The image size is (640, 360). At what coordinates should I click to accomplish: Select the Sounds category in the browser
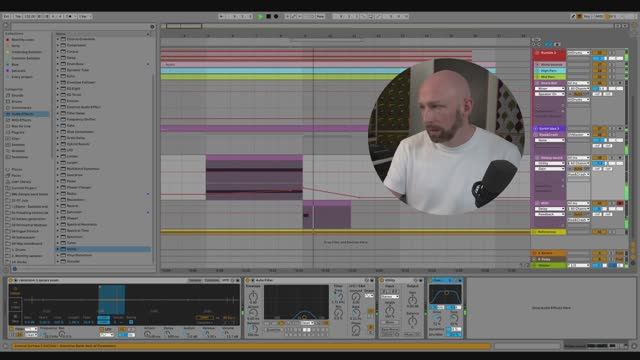pos(18,95)
